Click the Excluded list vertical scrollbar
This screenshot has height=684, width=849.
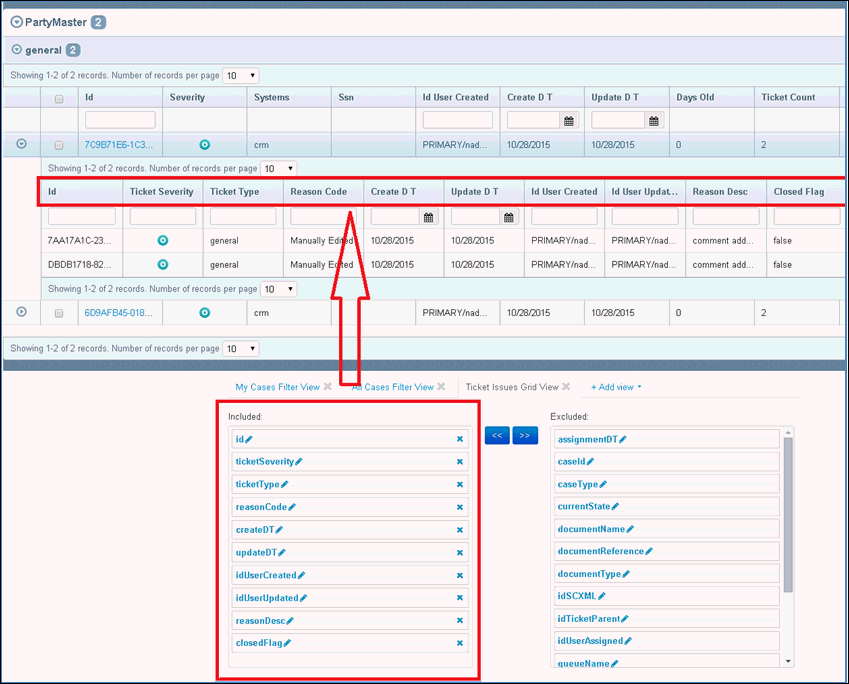(788, 520)
